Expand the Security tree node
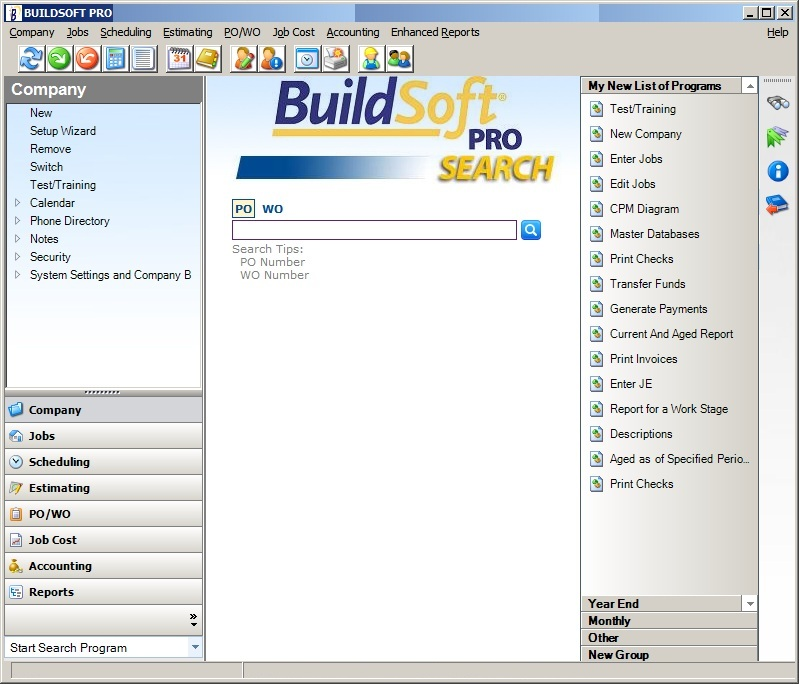Viewport: 799px width, 684px height. click(x=18, y=256)
